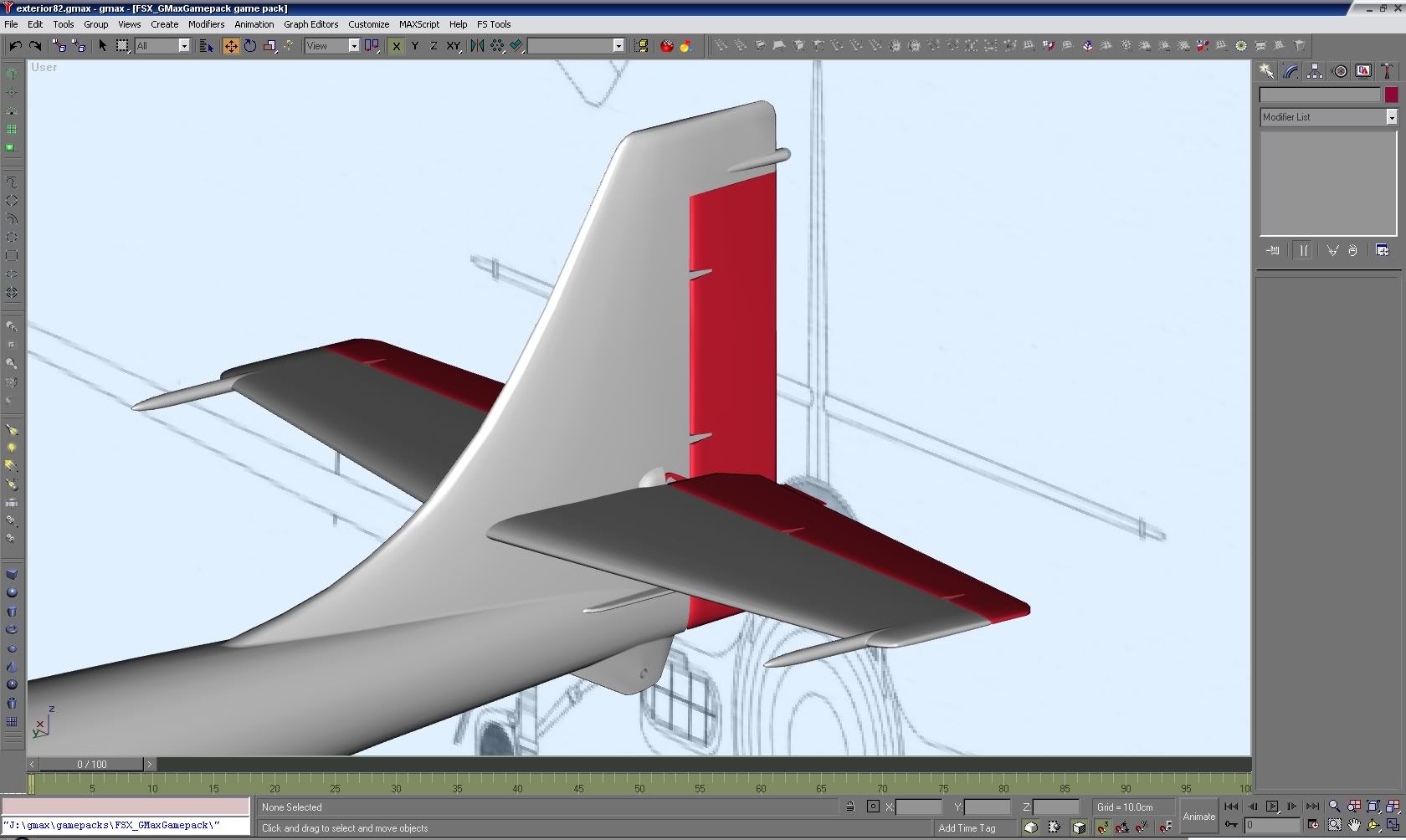
Task: Toggle the selection lock padlock
Action: [849, 807]
